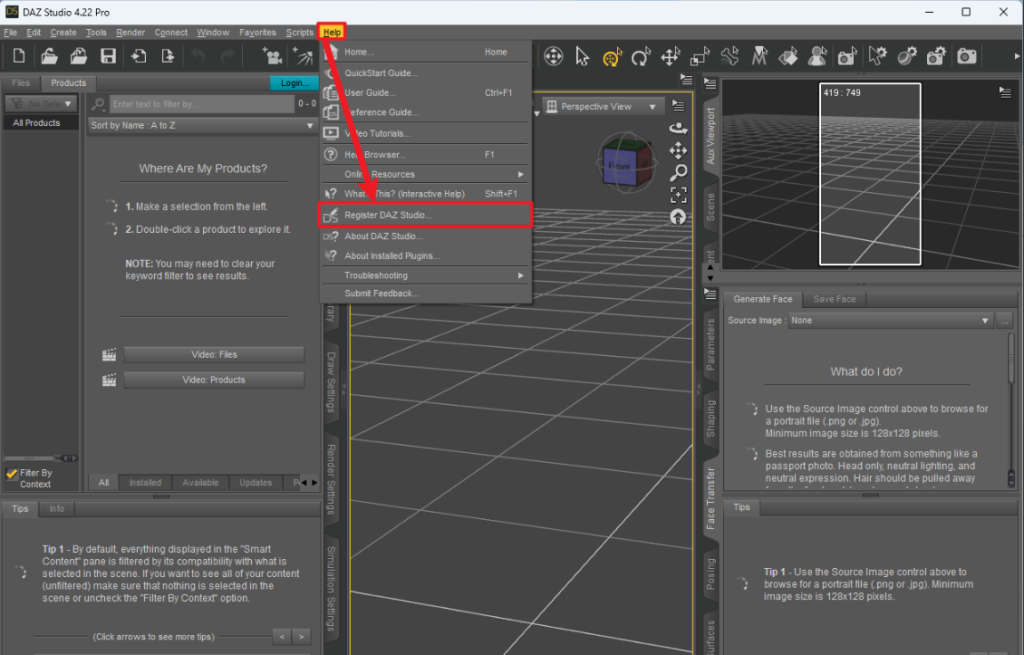Select the Translate move tool in toolbar

pos(671,57)
